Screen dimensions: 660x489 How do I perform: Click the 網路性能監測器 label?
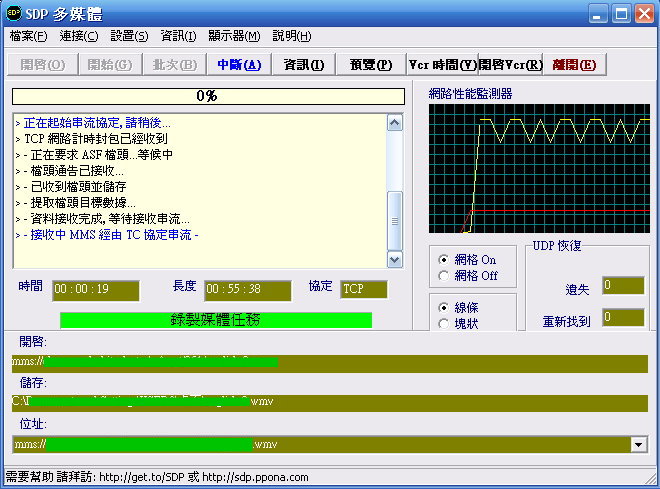click(x=470, y=94)
